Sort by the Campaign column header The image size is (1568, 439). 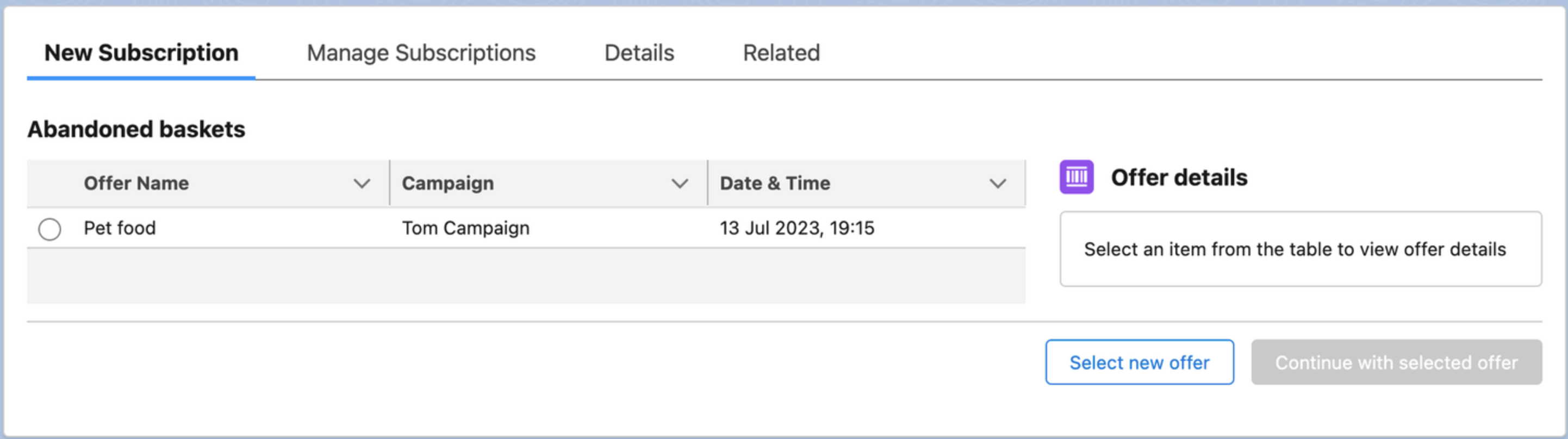448,183
